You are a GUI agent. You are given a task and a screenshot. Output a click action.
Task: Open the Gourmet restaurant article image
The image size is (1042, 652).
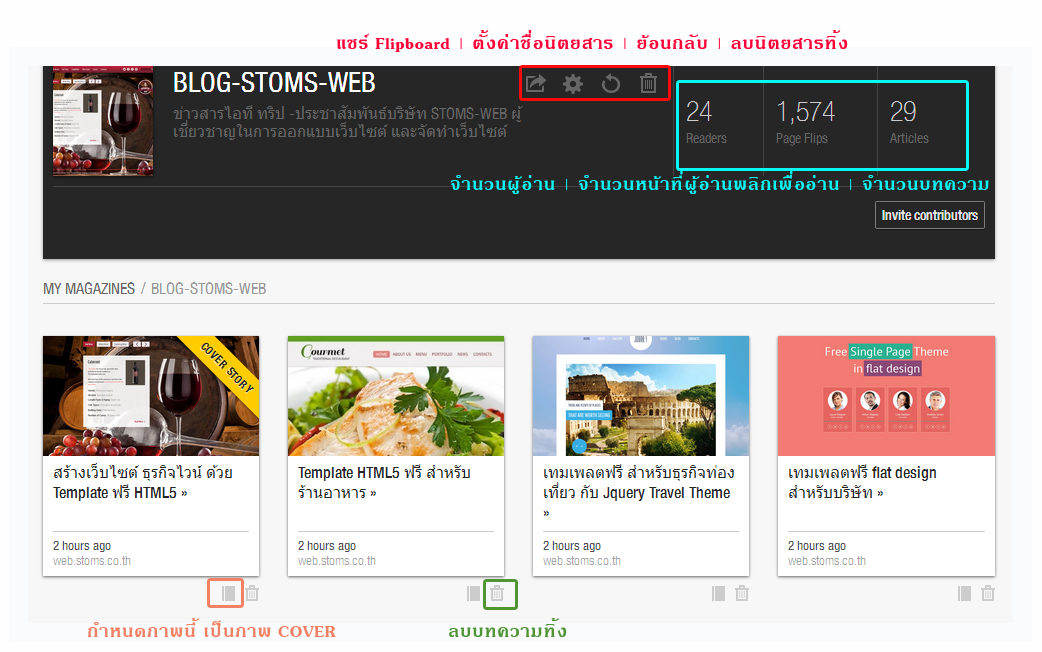pos(396,396)
